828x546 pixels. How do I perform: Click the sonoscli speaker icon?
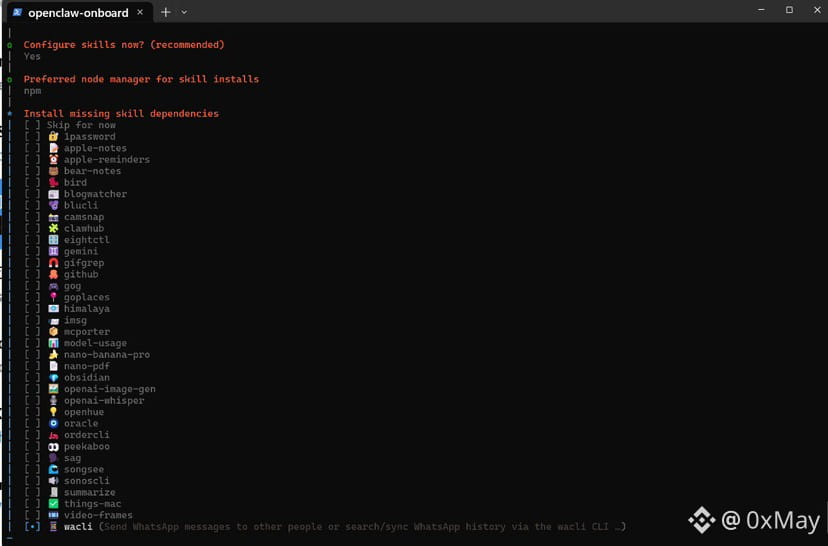54,481
